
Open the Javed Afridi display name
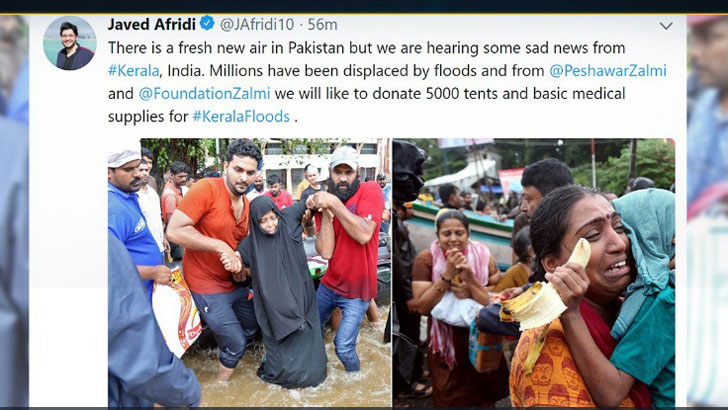point(152,24)
